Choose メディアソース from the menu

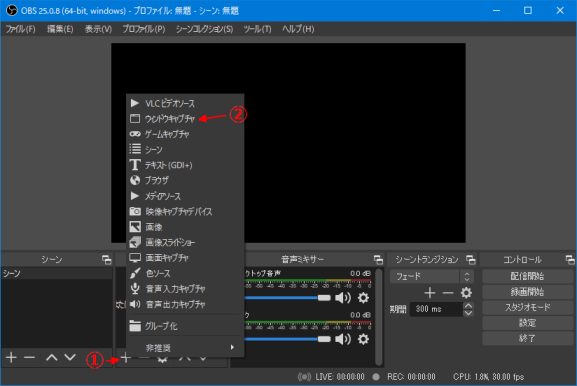pyautogui.click(x=185, y=196)
